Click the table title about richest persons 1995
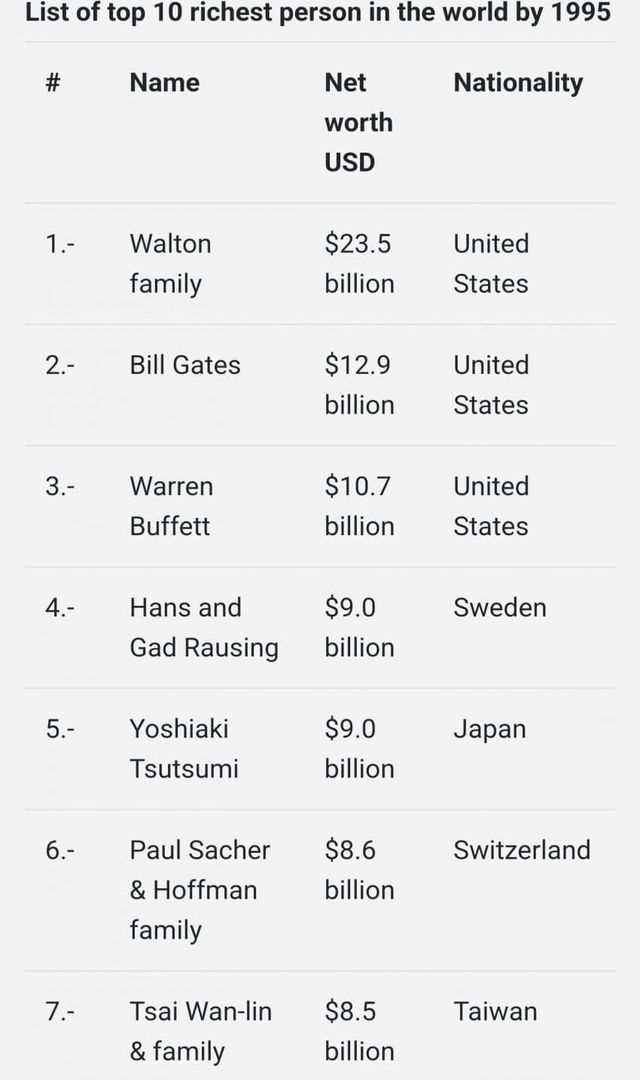The height and width of the screenshot is (1080, 640). (x=318, y=14)
